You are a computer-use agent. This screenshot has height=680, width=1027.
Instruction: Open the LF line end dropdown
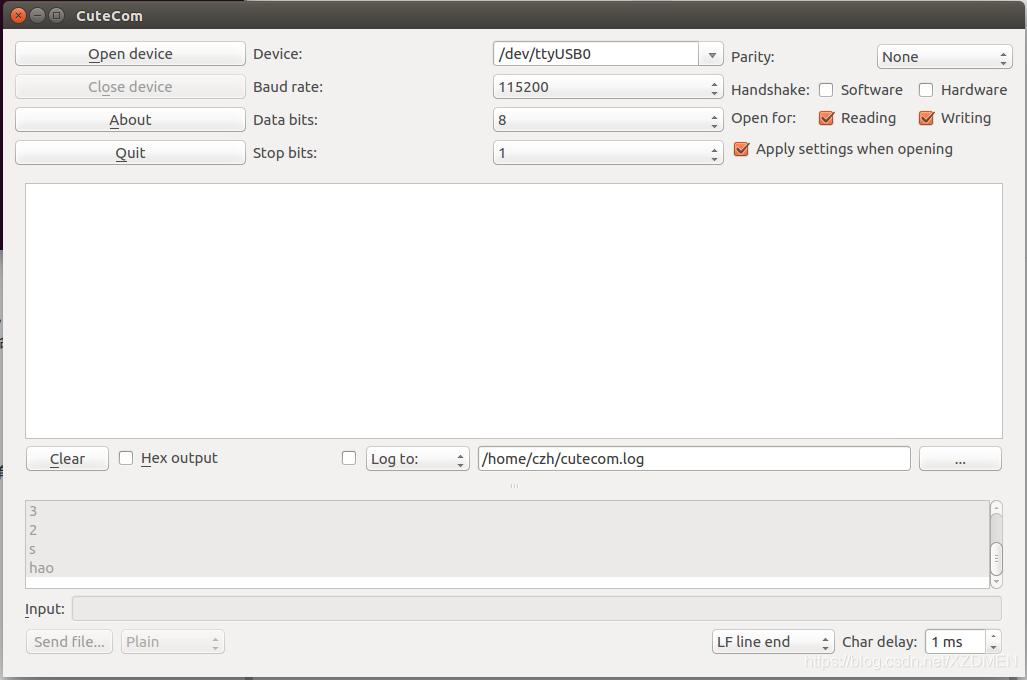773,642
